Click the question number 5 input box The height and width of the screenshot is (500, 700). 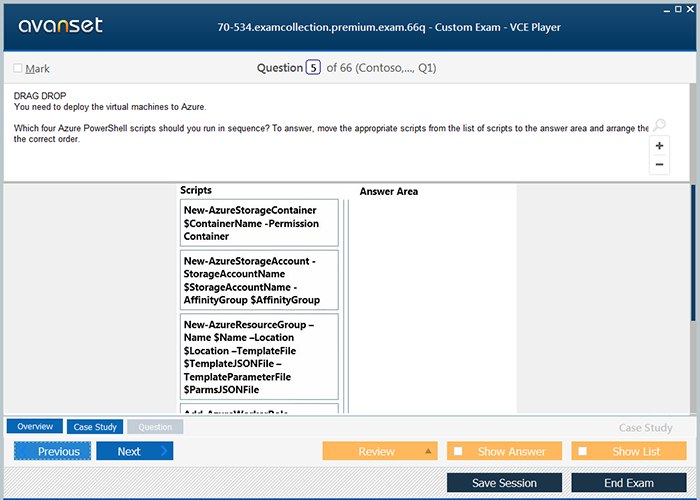point(313,67)
